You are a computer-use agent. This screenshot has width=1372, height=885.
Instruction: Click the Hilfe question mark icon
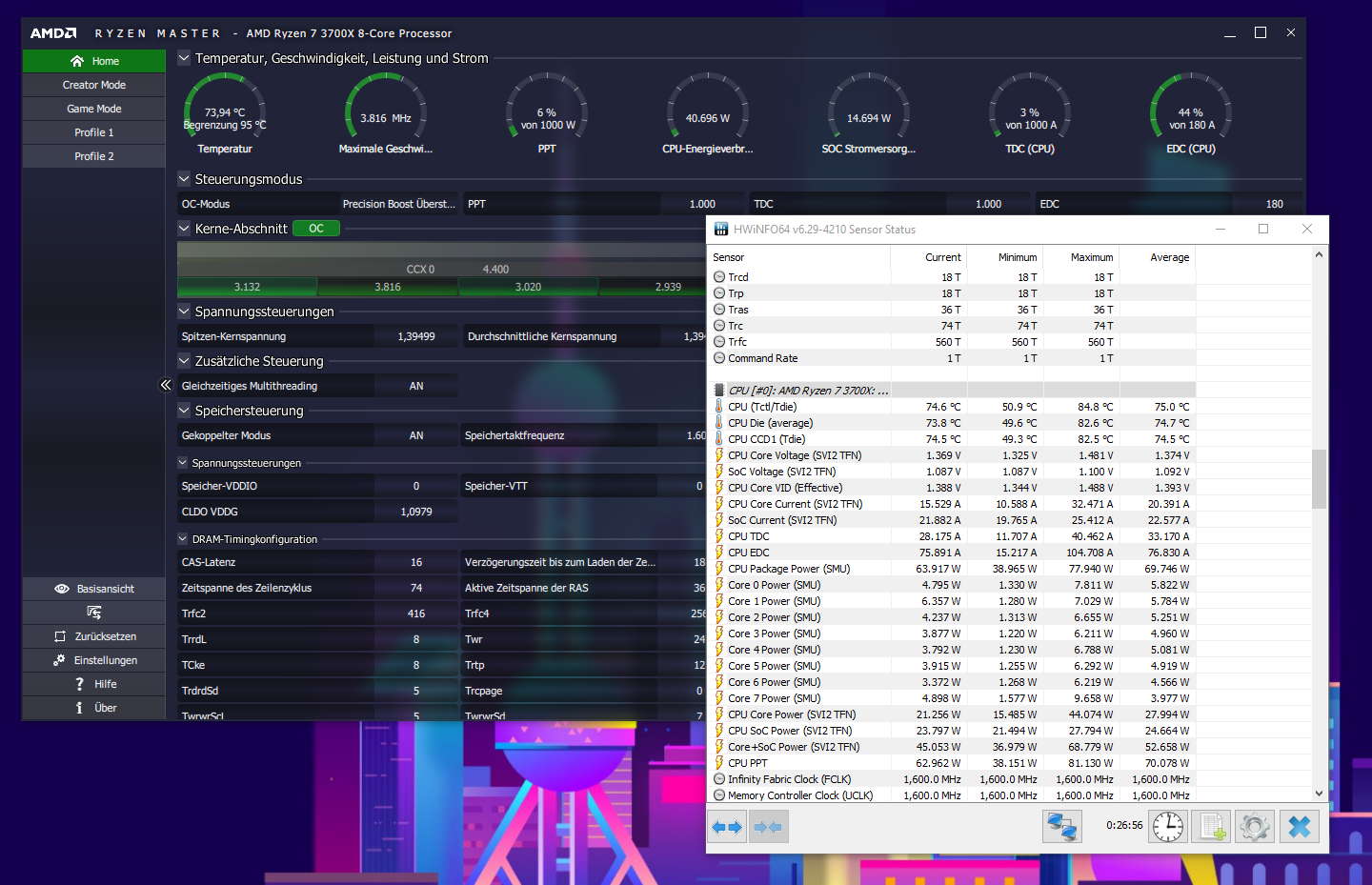coord(80,684)
